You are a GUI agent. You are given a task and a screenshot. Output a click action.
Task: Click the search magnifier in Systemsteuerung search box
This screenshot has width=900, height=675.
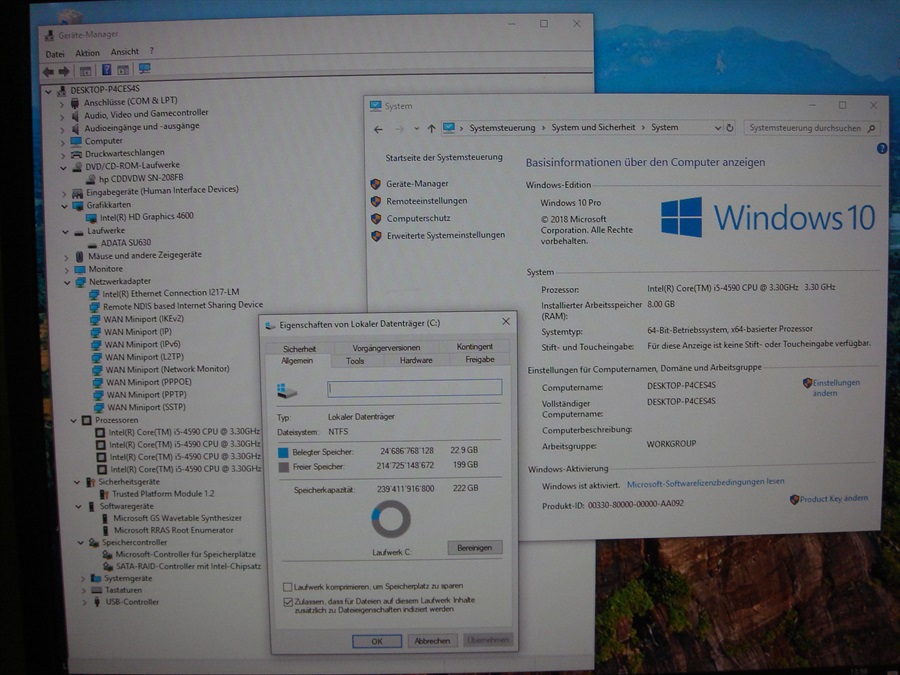pyautogui.click(x=871, y=129)
